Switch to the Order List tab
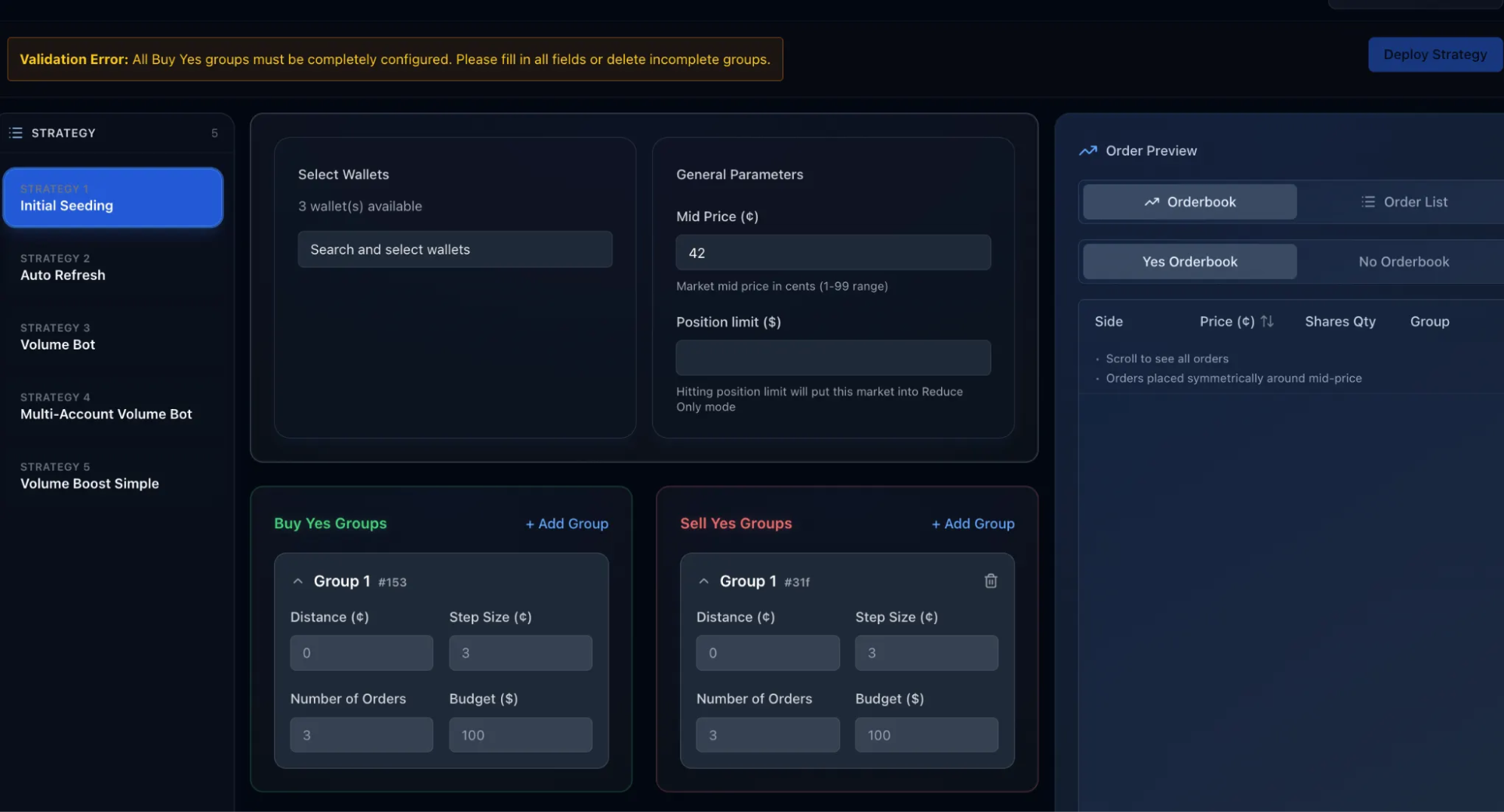 click(1404, 202)
